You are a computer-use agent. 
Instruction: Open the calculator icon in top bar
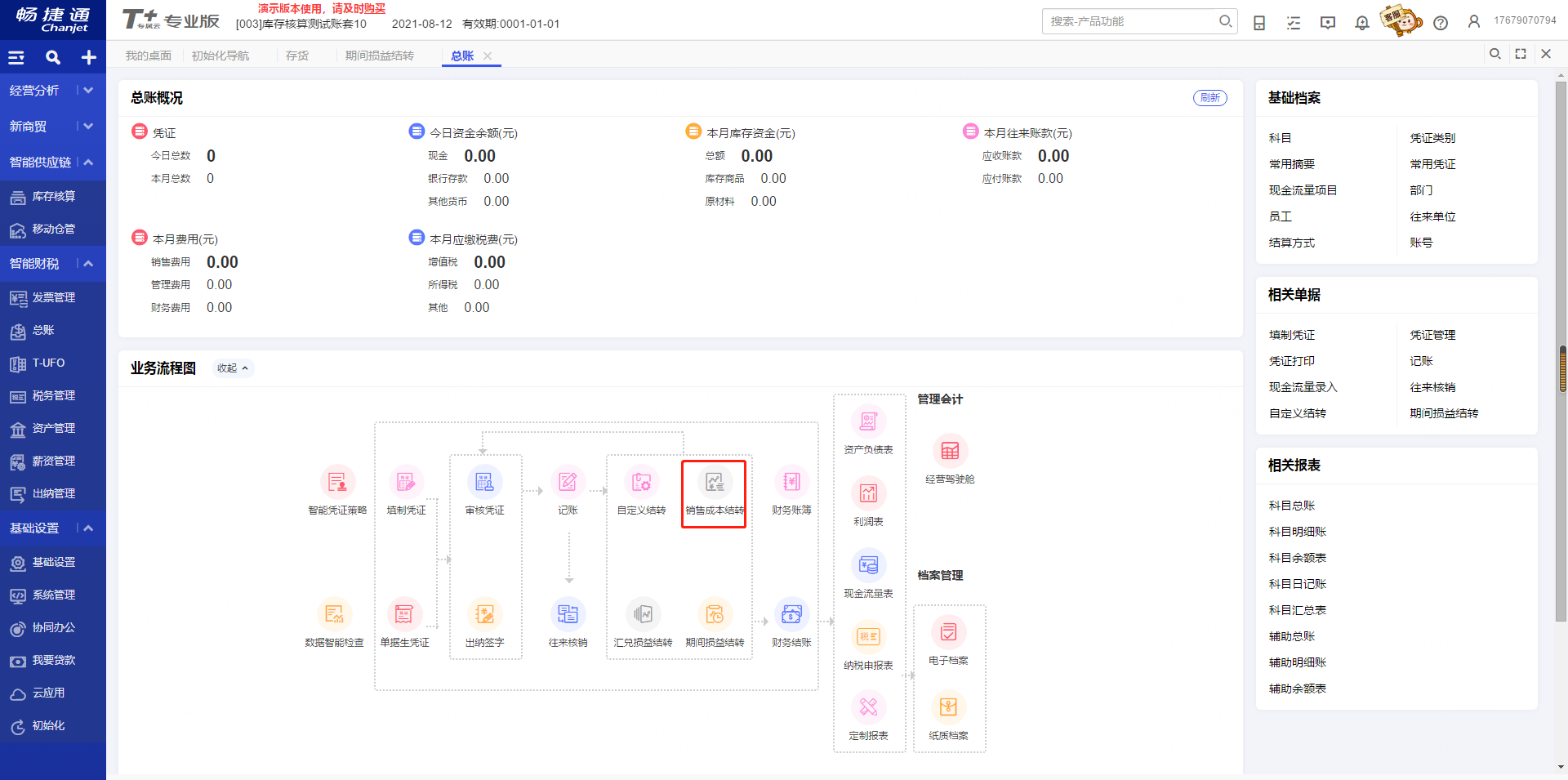[x=1259, y=23]
